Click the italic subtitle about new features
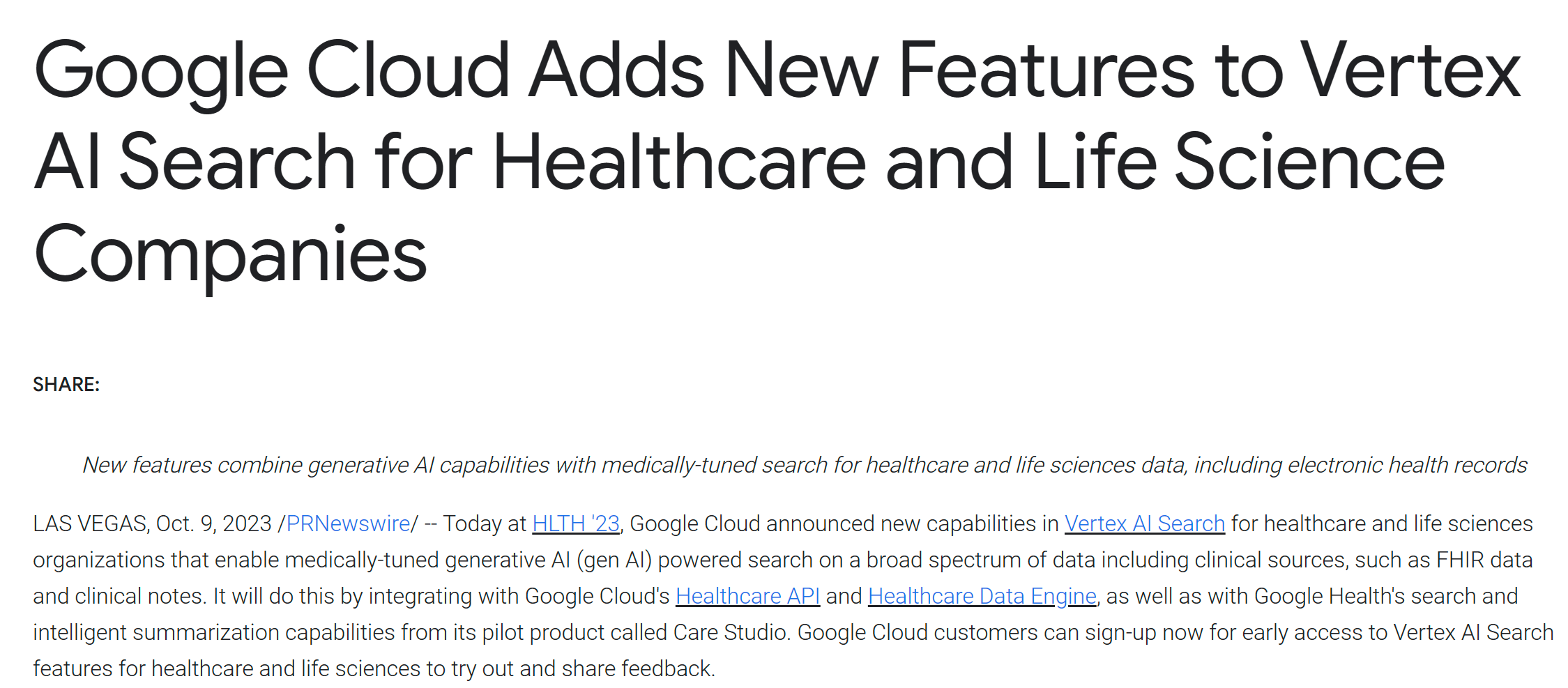Screen dimensions: 1568x688 pos(805,465)
